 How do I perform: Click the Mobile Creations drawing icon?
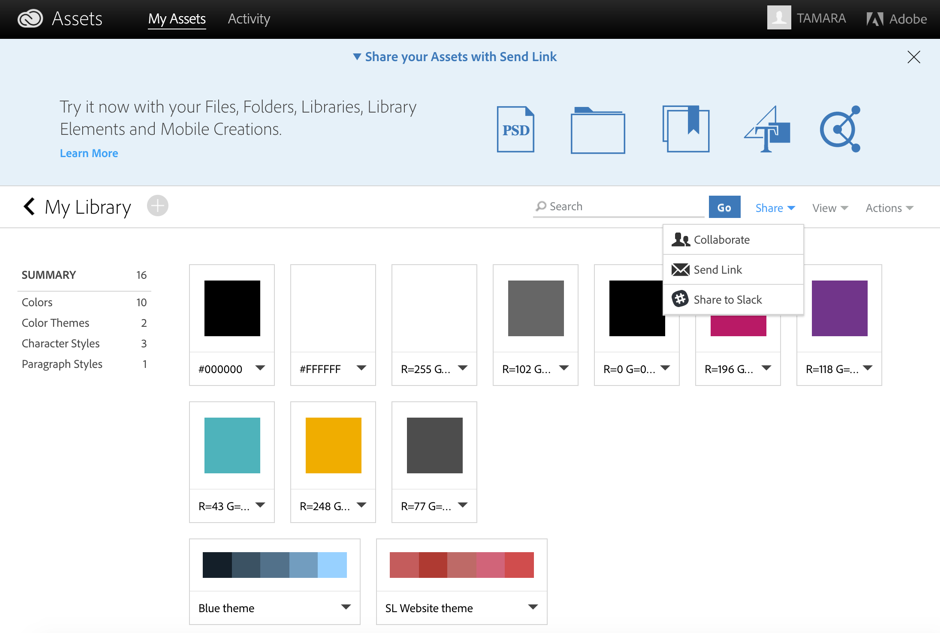pyautogui.click(x=766, y=128)
